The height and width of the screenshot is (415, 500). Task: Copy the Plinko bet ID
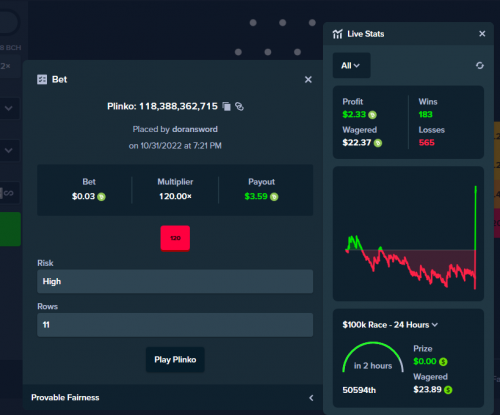227,106
